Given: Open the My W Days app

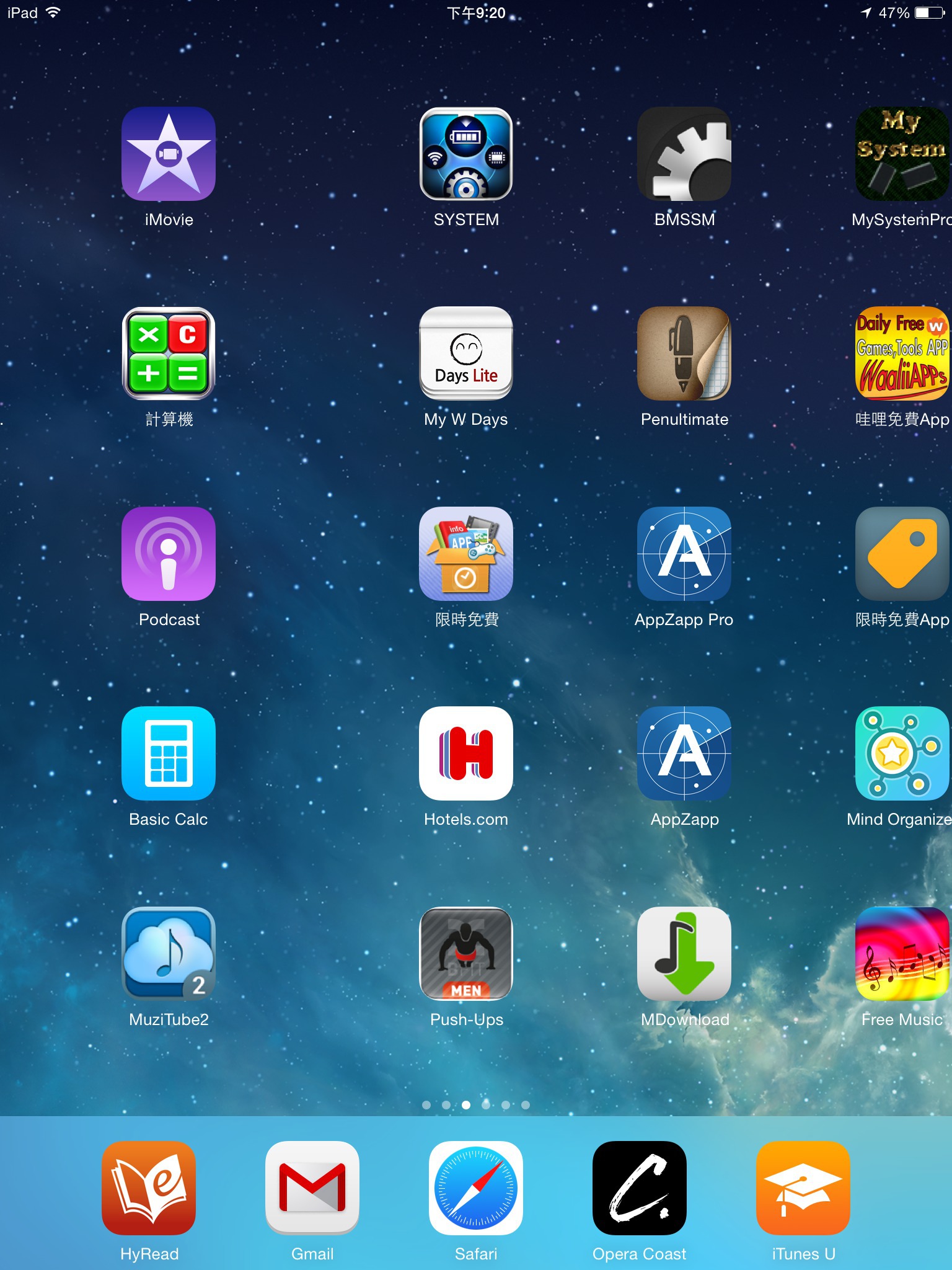Looking at the screenshot, I should (x=466, y=353).
